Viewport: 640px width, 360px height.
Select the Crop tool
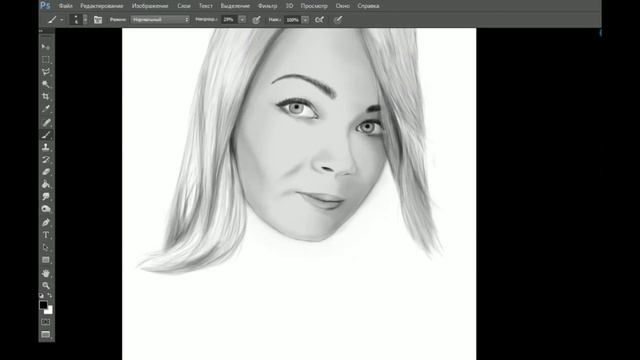[46, 96]
